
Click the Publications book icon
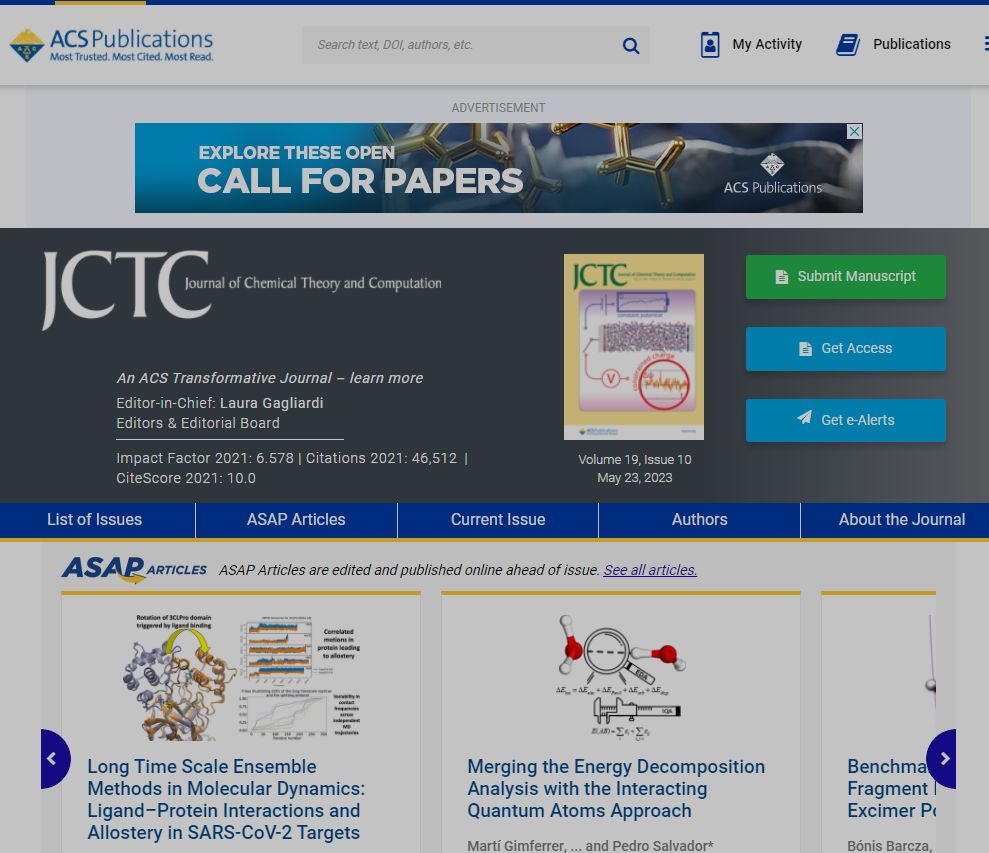tap(849, 44)
